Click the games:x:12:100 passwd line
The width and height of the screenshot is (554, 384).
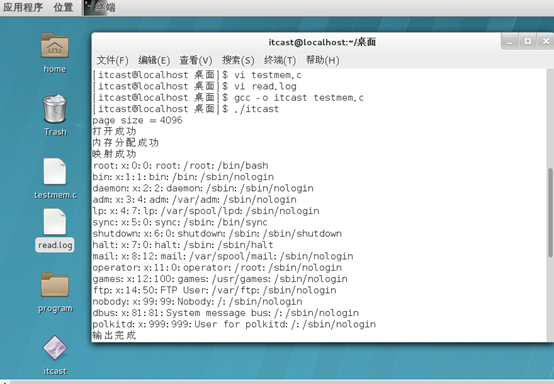pyautogui.click(x=220, y=279)
